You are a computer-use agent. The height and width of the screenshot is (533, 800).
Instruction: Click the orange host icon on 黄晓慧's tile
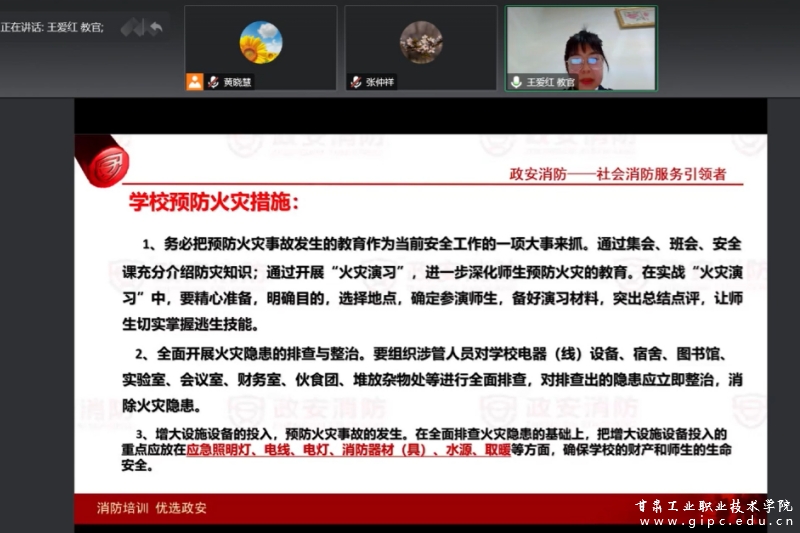point(194,82)
